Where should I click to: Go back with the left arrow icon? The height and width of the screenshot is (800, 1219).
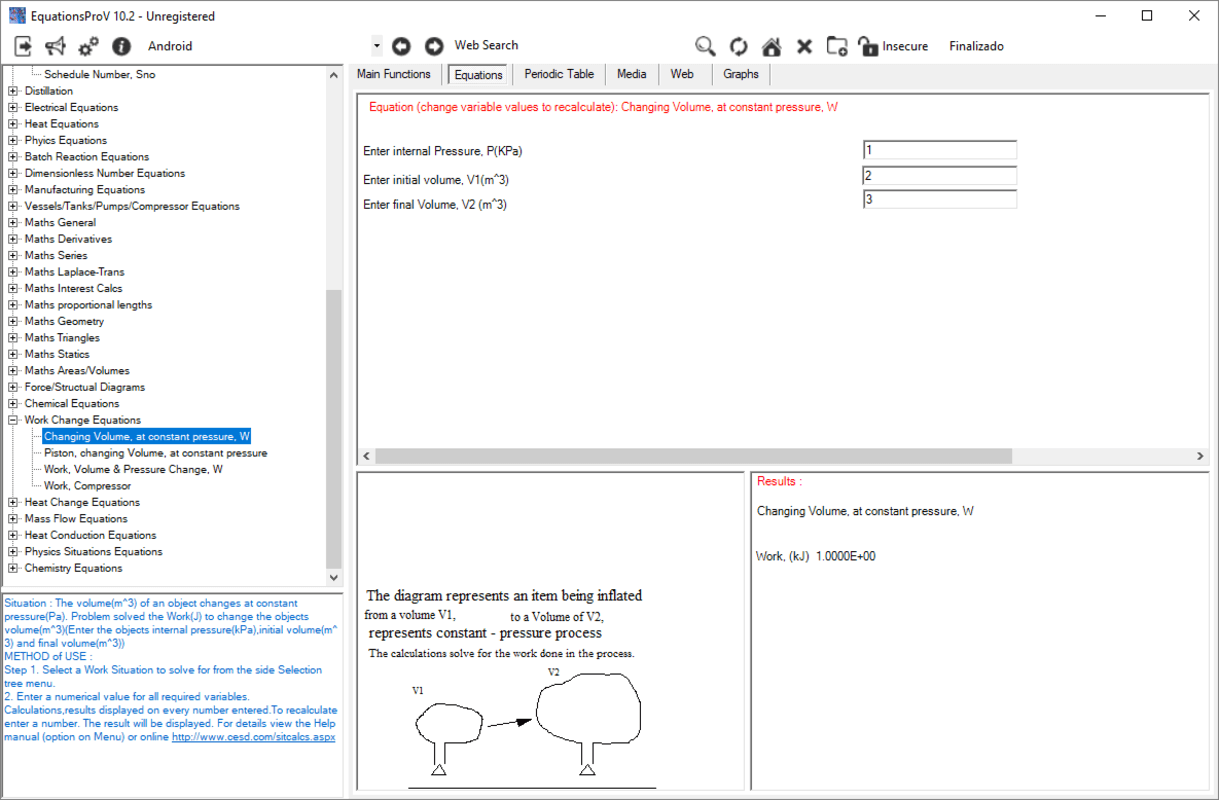pos(401,46)
